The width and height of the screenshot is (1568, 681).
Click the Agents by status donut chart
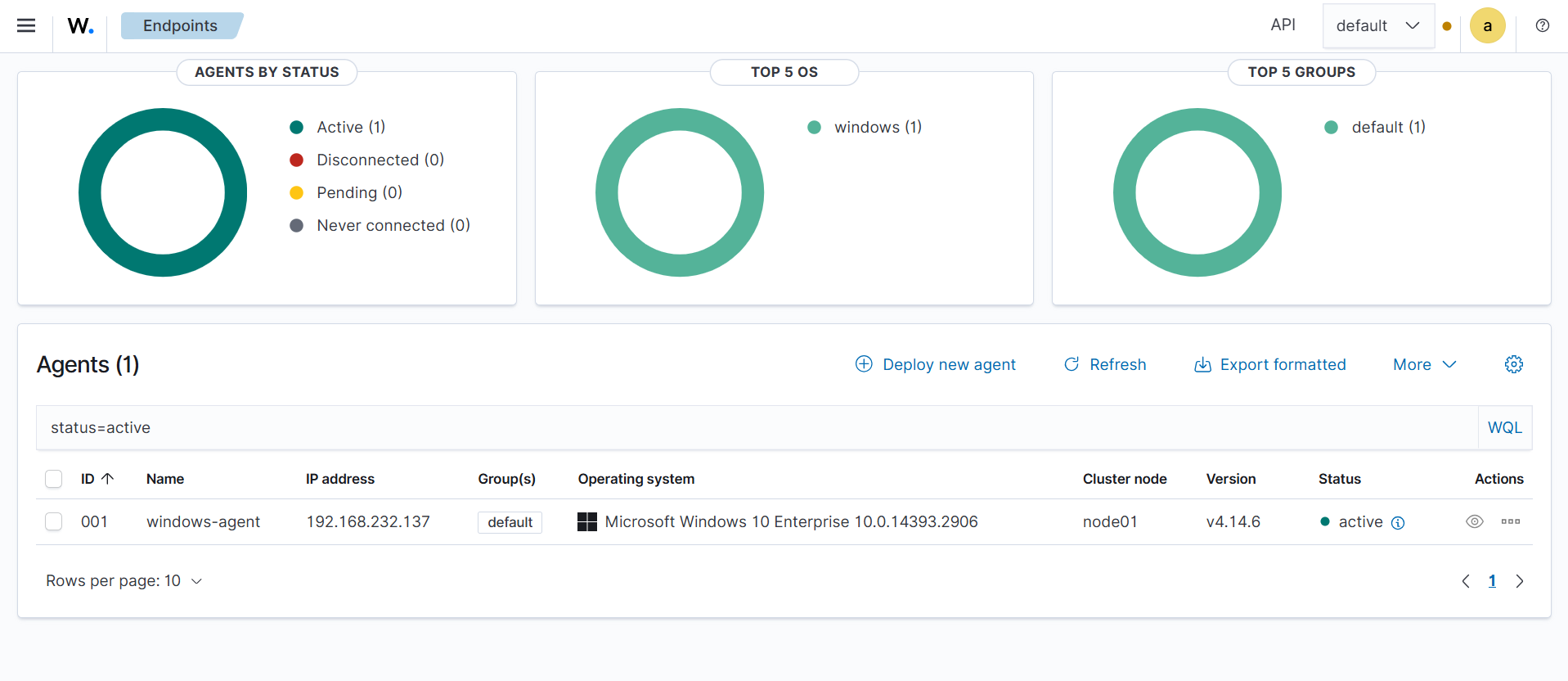pyautogui.click(x=163, y=192)
